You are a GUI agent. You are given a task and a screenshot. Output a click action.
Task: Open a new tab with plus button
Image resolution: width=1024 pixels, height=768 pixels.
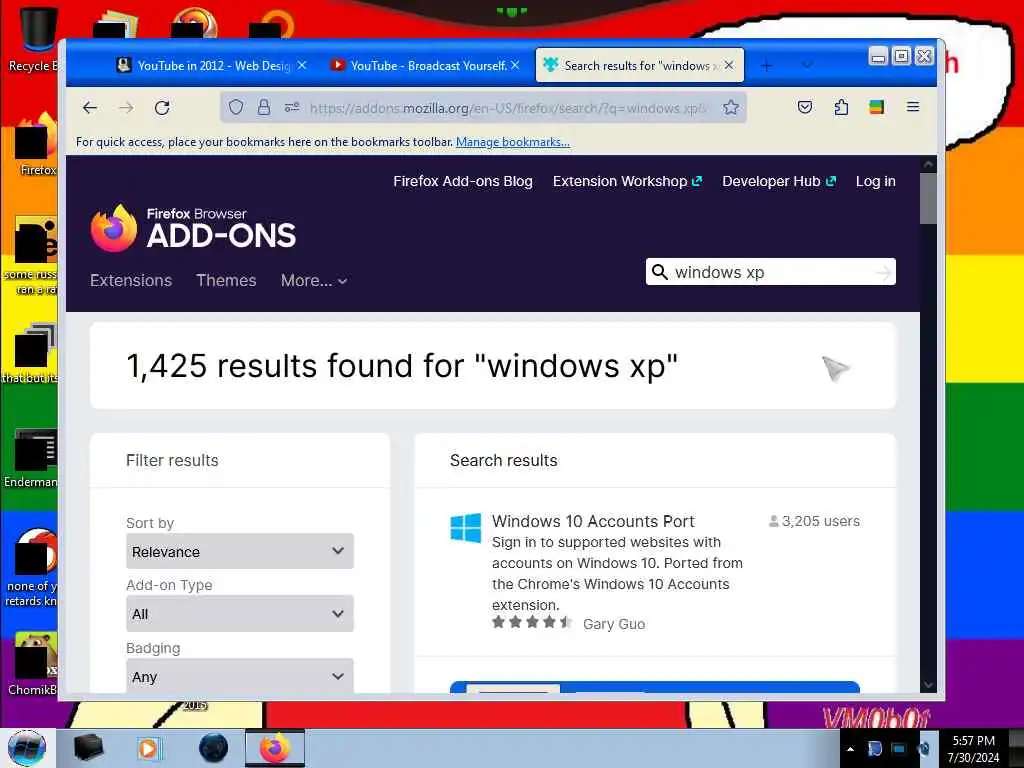(767, 65)
